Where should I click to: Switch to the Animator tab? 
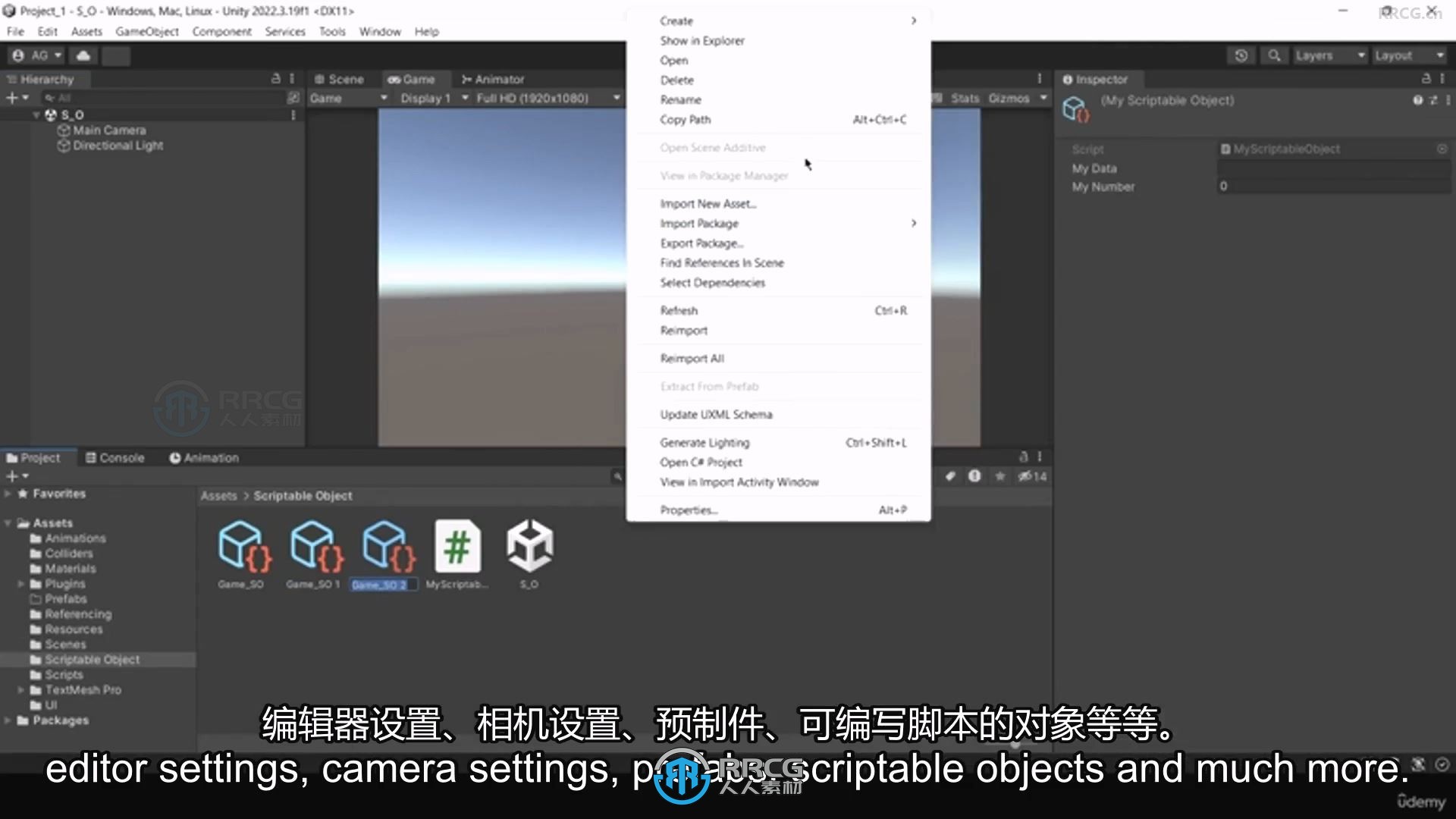point(493,79)
